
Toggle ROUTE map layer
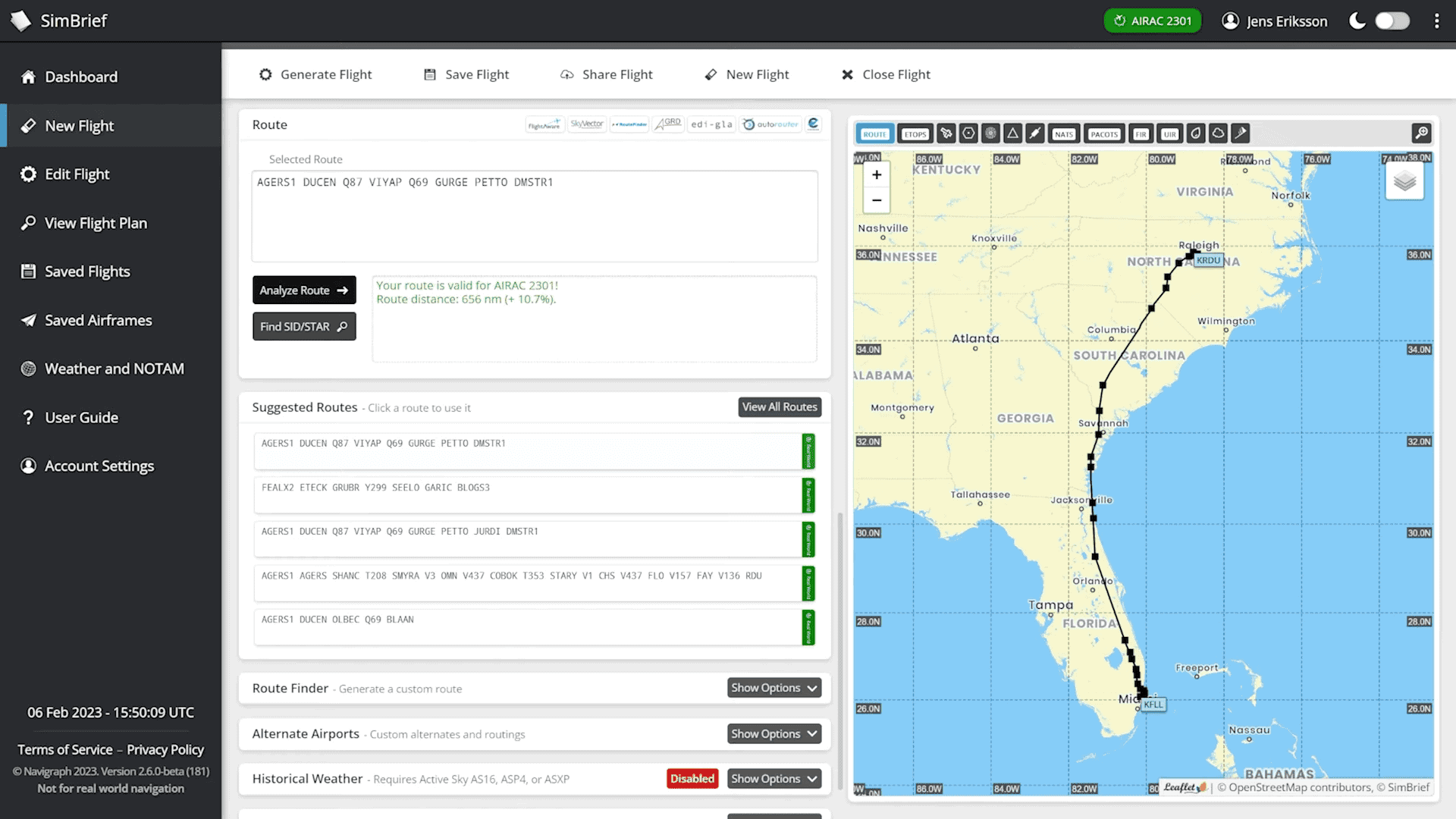874,134
